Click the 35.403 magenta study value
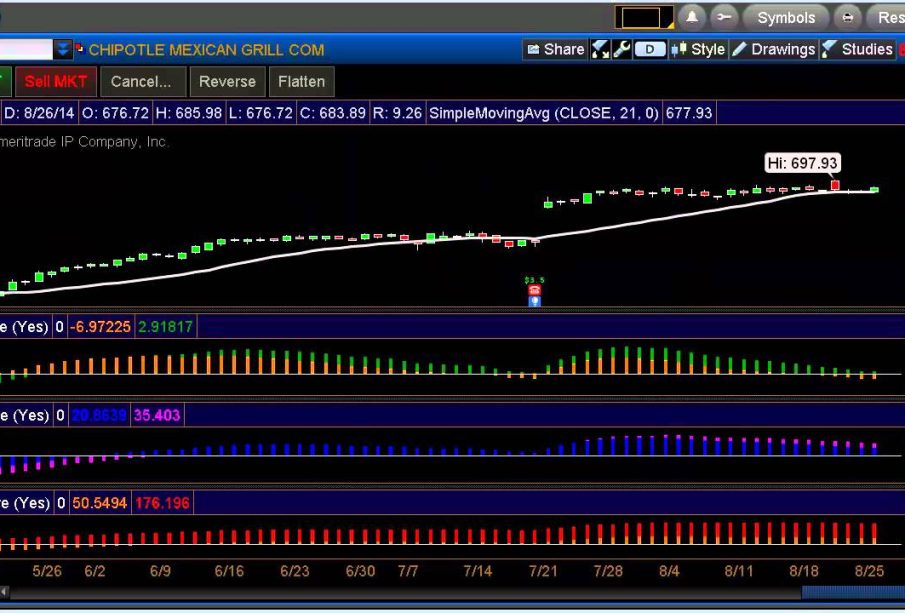905x613 pixels. 157,415
